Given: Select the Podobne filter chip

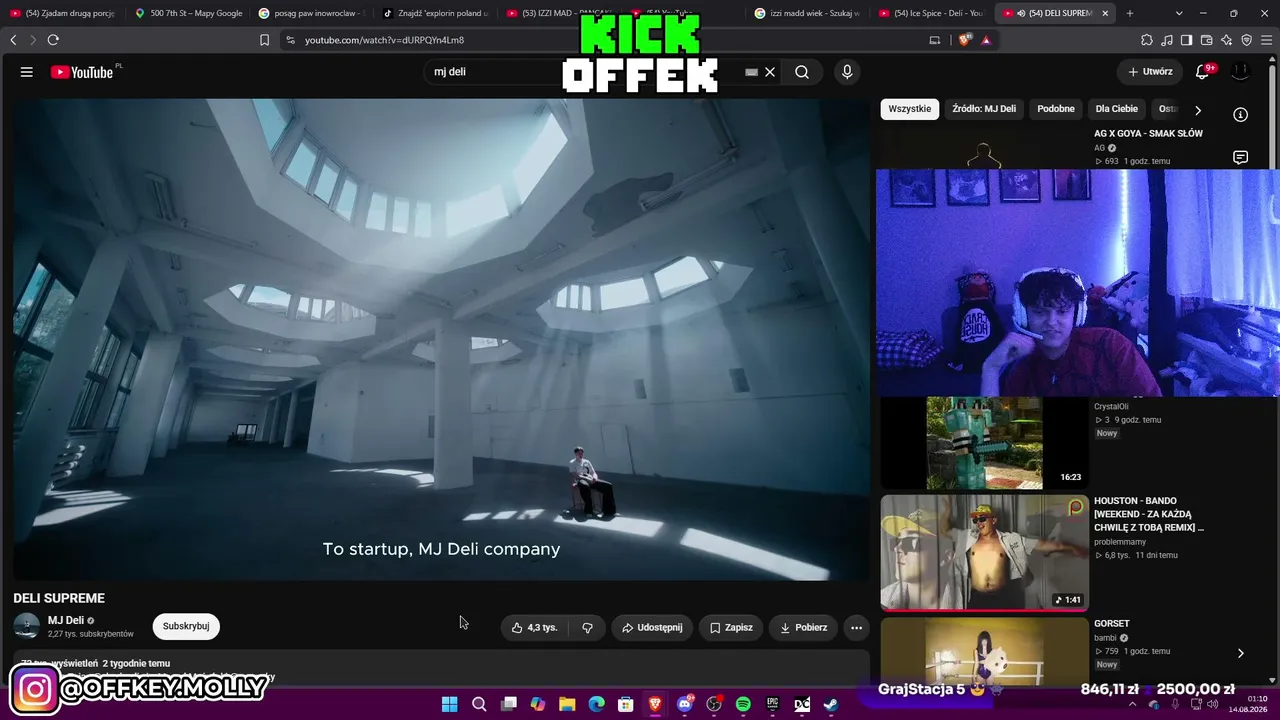Looking at the screenshot, I should (x=1056, y=109).
